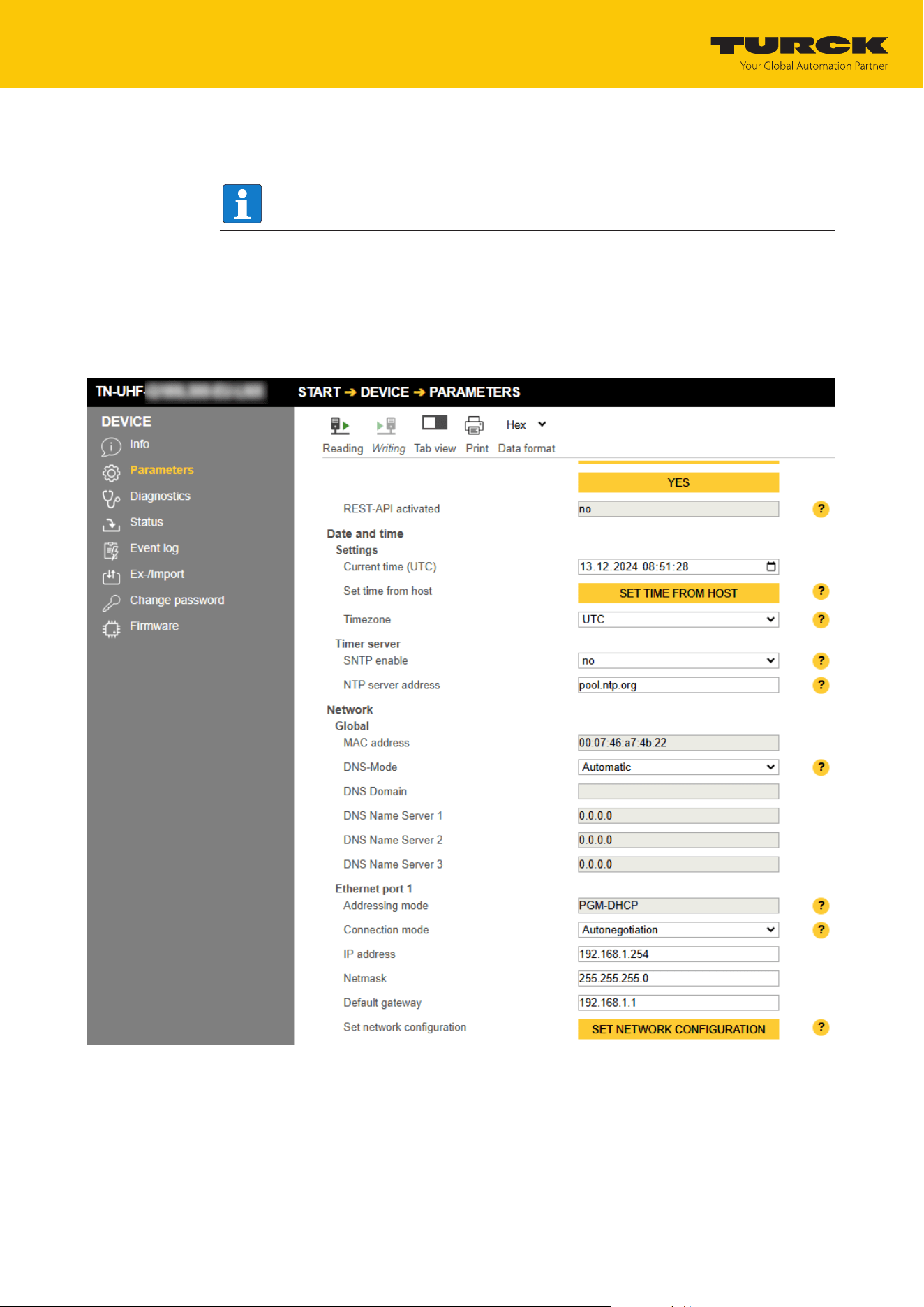Click the empty DNS Domain field
The image size is (924, 1307).
678,791
